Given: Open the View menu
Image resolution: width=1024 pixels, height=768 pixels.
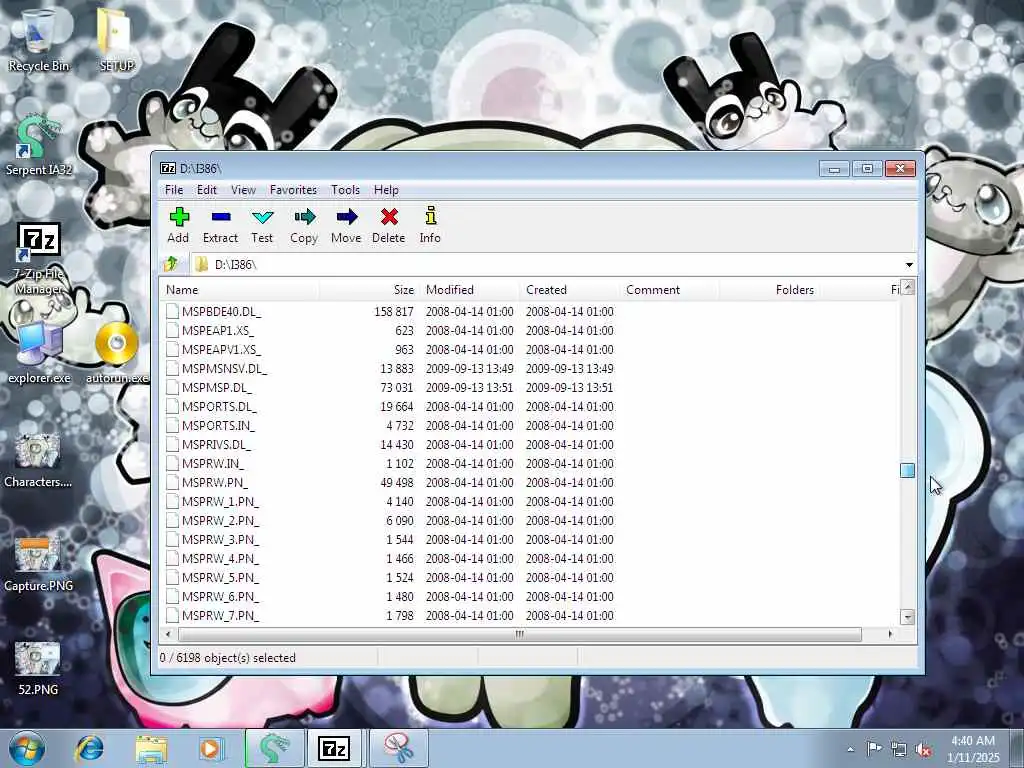Looking at the screenshot, I should point(243,190).
